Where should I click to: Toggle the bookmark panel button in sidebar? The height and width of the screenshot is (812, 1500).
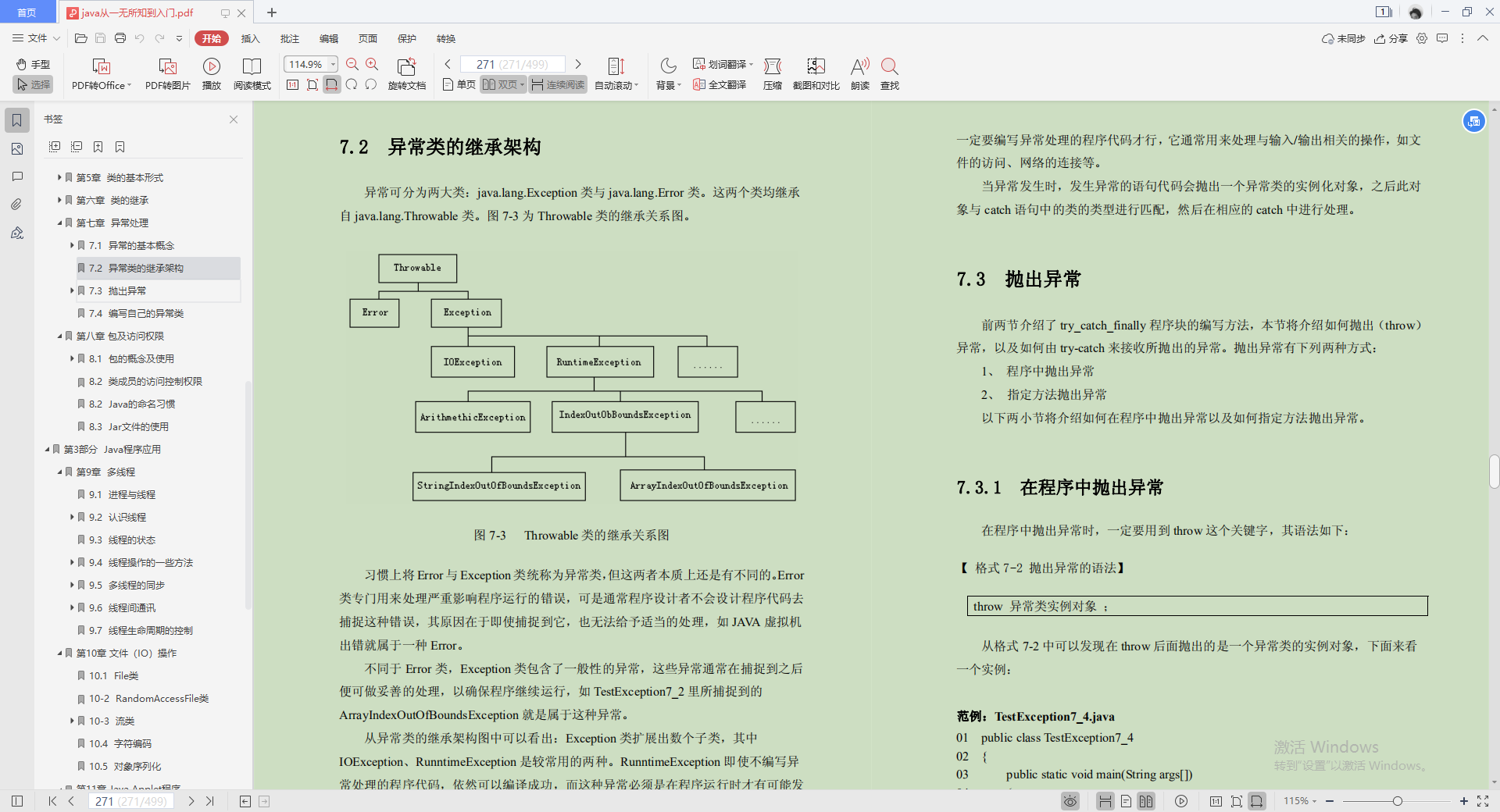17,120
